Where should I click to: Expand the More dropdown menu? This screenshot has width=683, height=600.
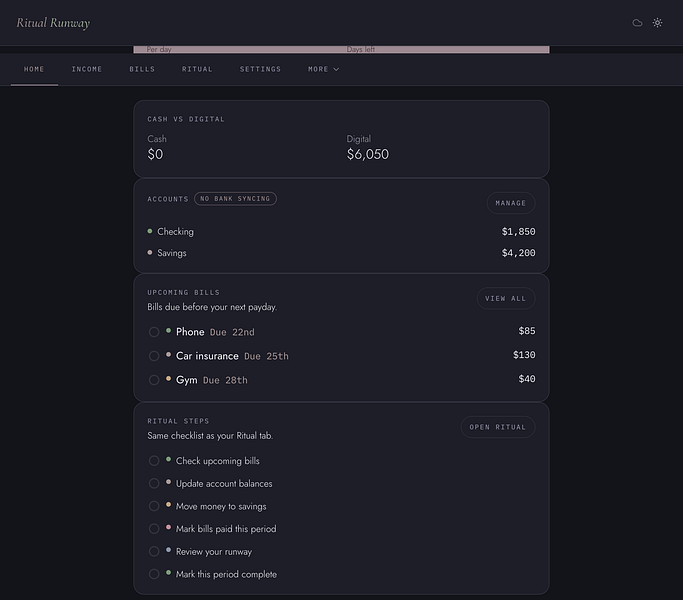click(x=323, y=69)
